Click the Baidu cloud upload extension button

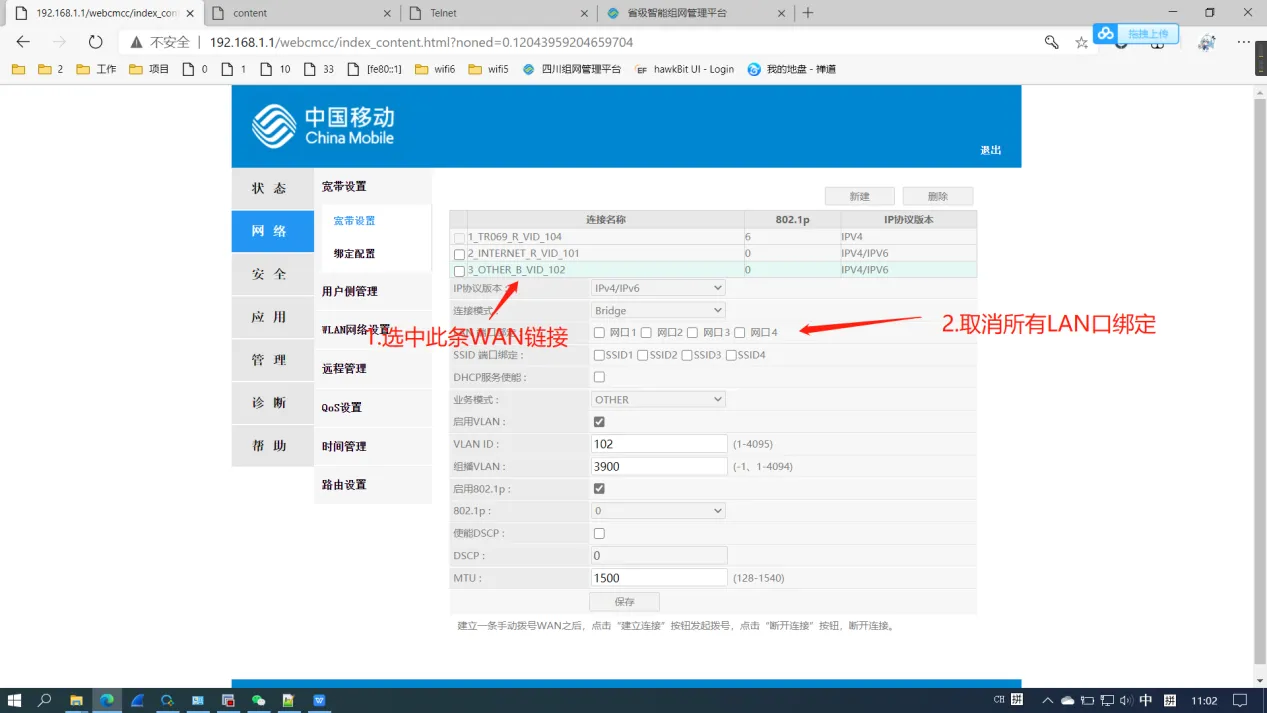pyautogui.click(x=1136, y=34)
